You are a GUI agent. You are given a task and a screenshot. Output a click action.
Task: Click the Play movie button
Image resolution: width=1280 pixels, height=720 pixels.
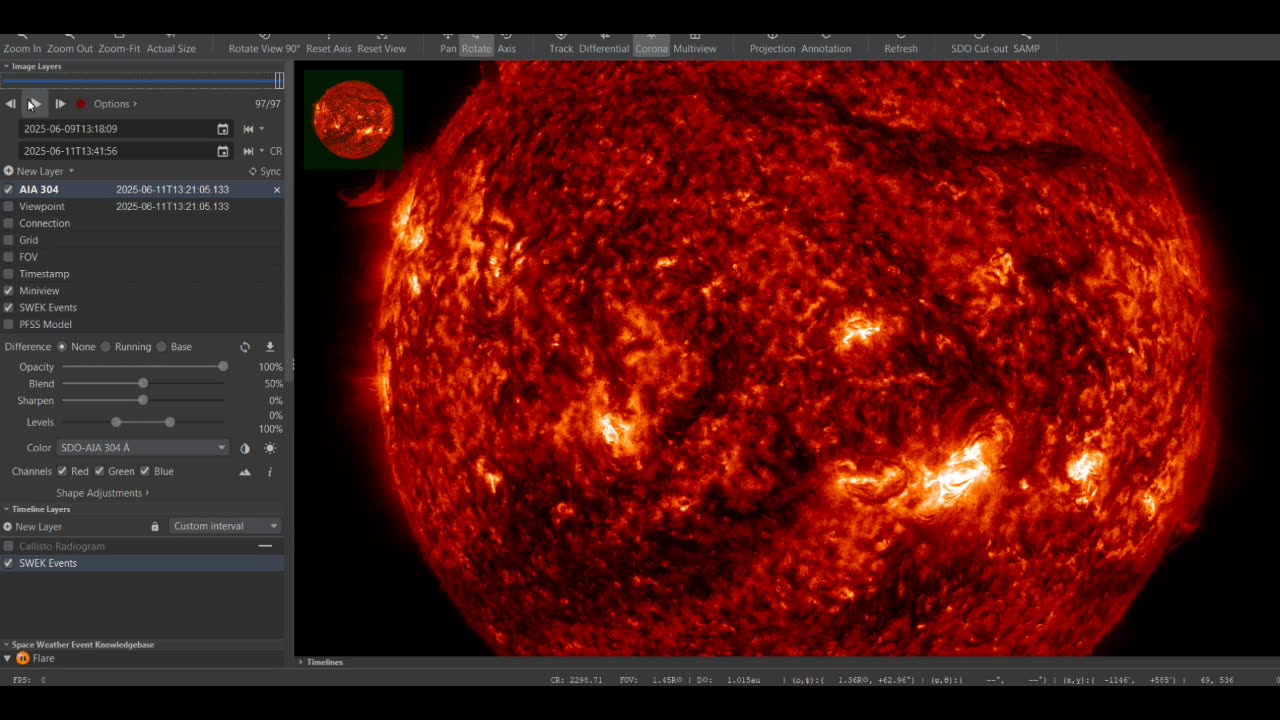34,104
